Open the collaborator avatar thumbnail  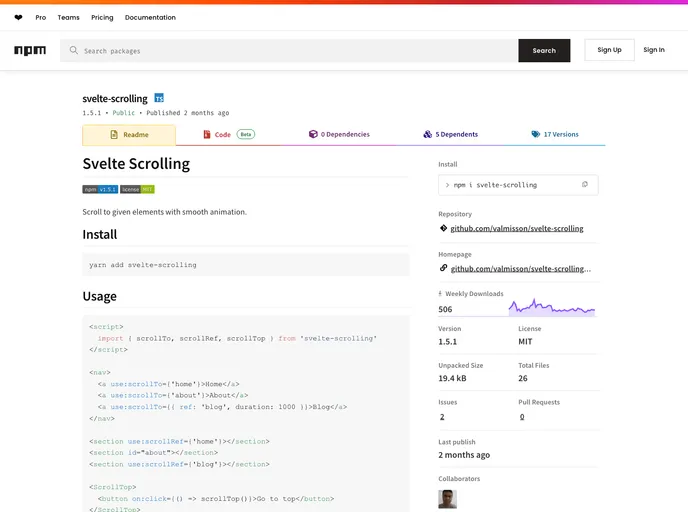pos(448,499)
